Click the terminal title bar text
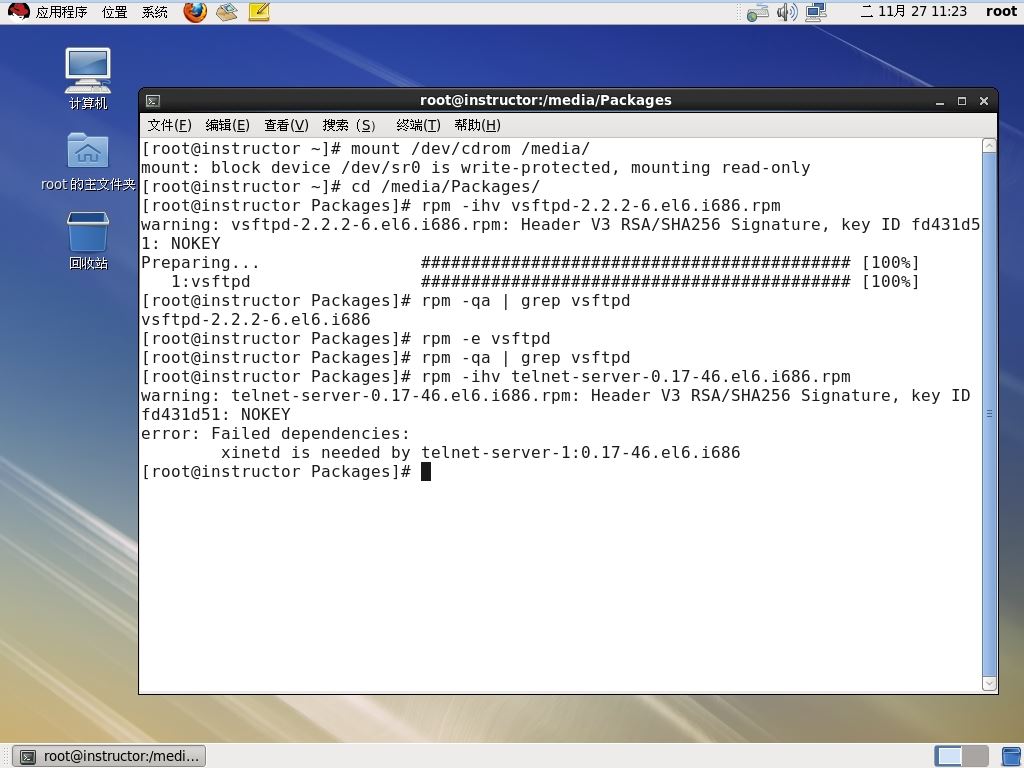The image size is (1024, 768). (x=545, y=101)
